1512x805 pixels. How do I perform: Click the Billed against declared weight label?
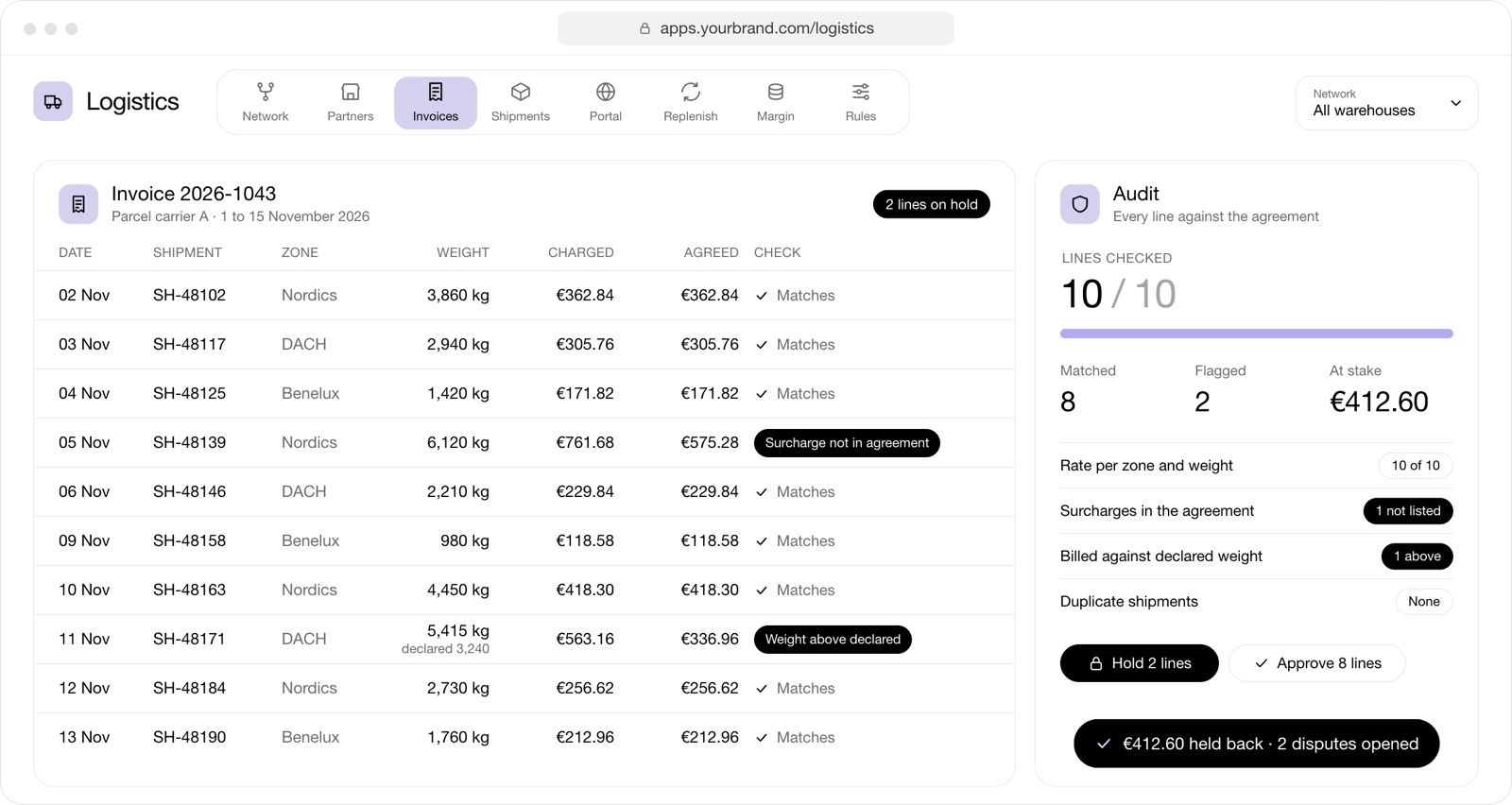[x=1161, y=557]
